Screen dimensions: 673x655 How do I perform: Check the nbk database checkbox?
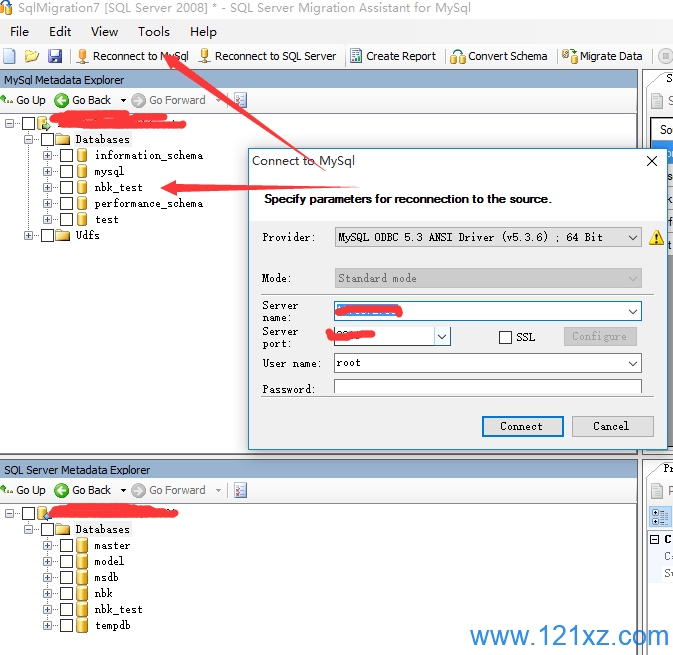66,593
